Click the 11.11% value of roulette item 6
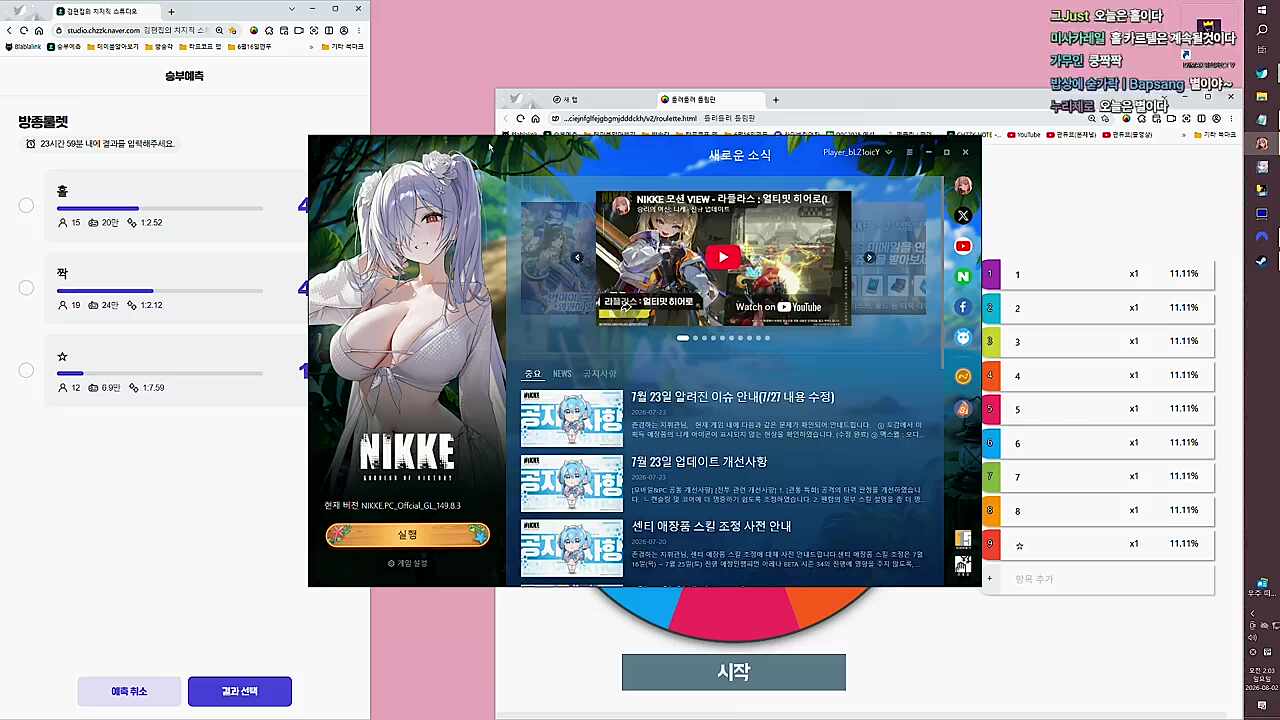 point(1184,443)
